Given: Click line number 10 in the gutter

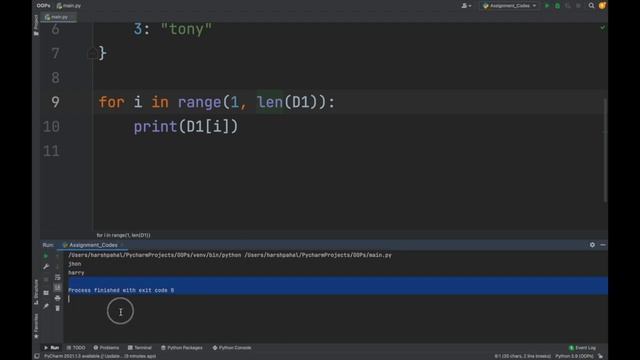Looking at the screenshot, I should point(51,127).
